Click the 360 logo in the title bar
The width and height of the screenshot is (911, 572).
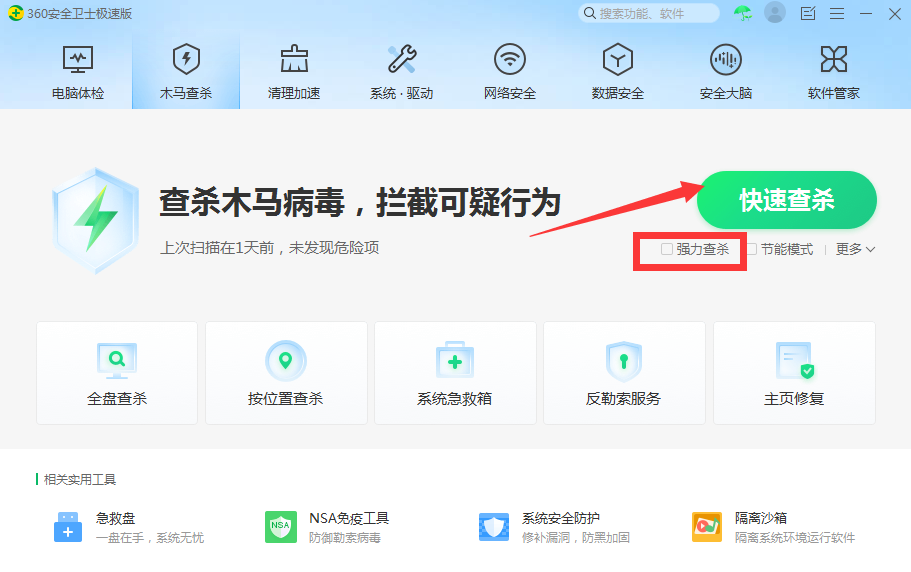click(16, 13)
